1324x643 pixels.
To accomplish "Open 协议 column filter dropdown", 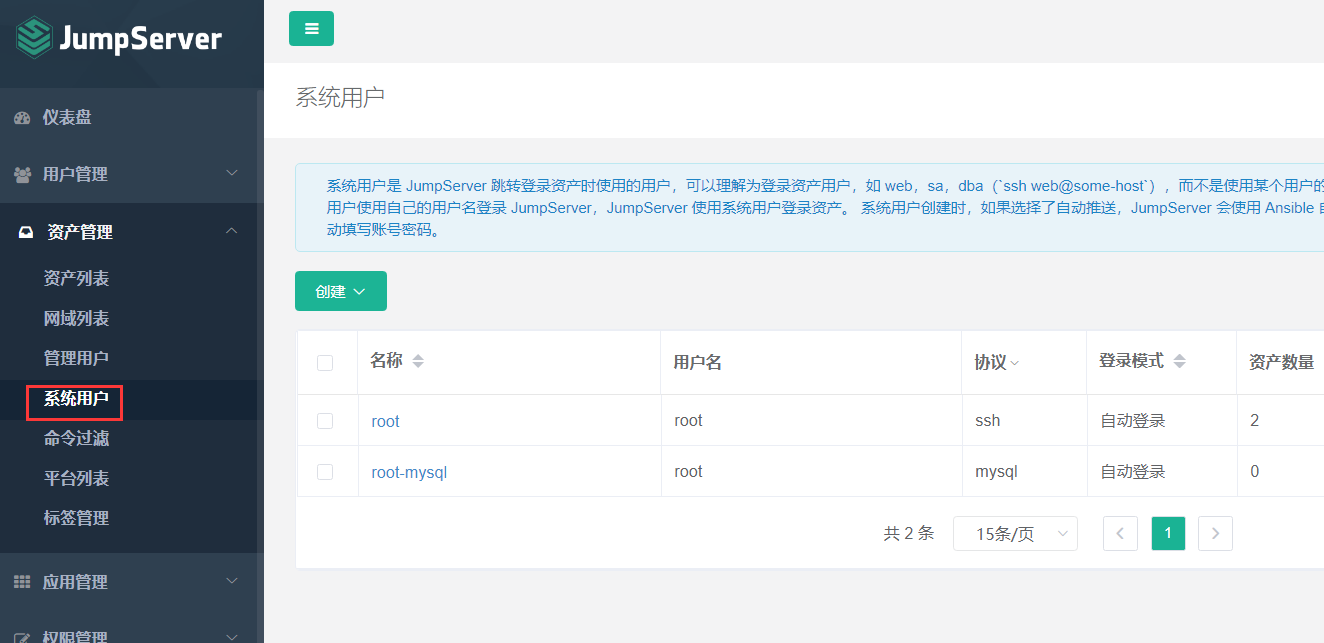I will [1014, 363].
